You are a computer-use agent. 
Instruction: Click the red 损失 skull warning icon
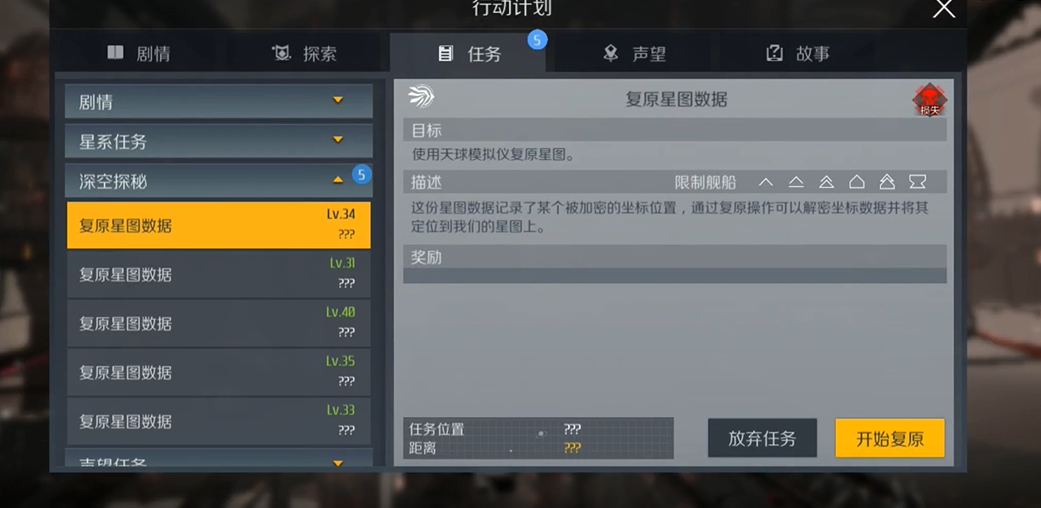929,102
